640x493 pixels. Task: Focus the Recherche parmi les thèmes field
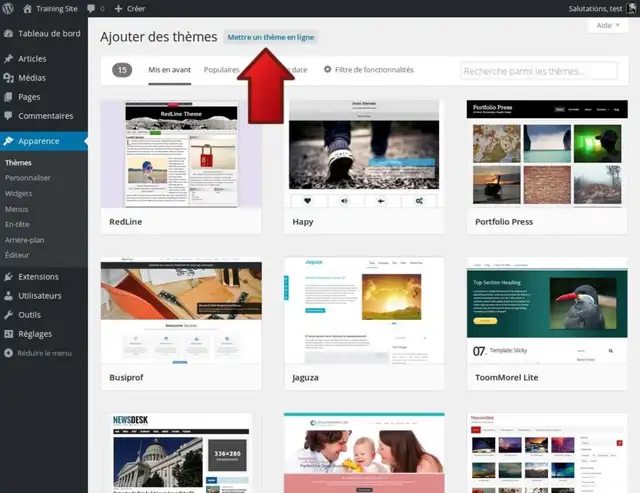pos(539,71)
